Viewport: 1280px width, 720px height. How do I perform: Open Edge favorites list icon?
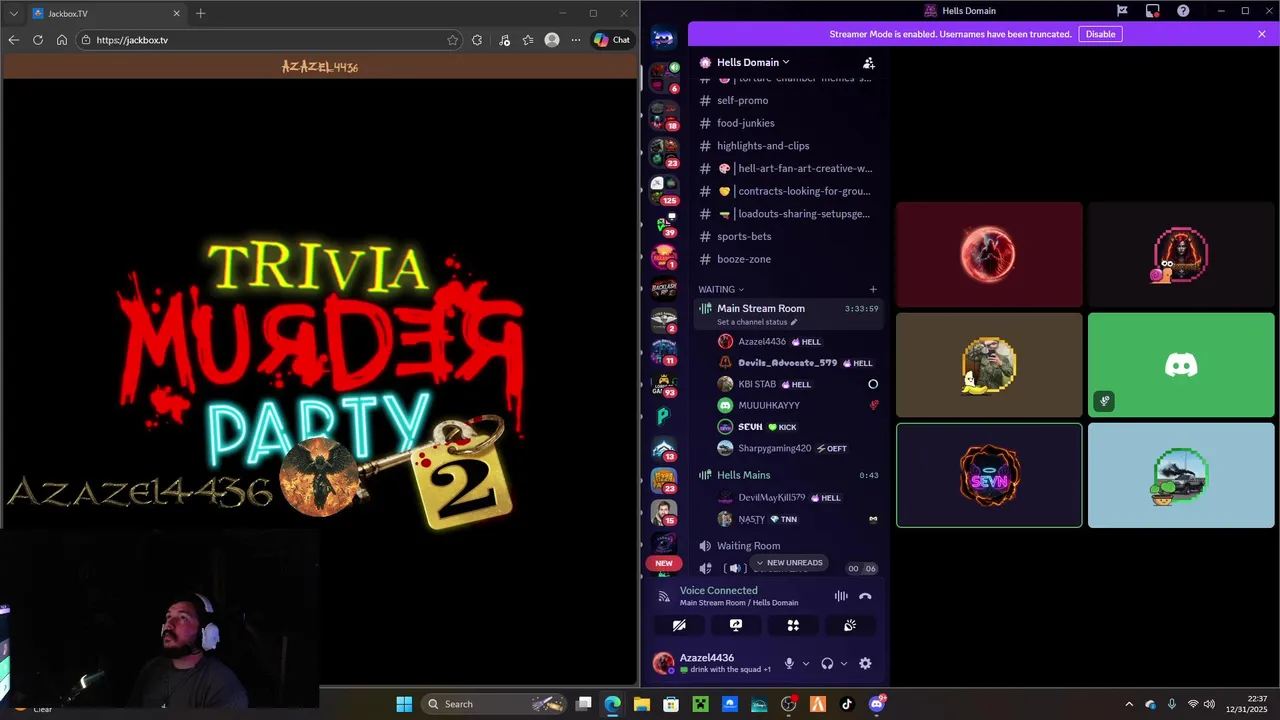(x=528, y=40)
